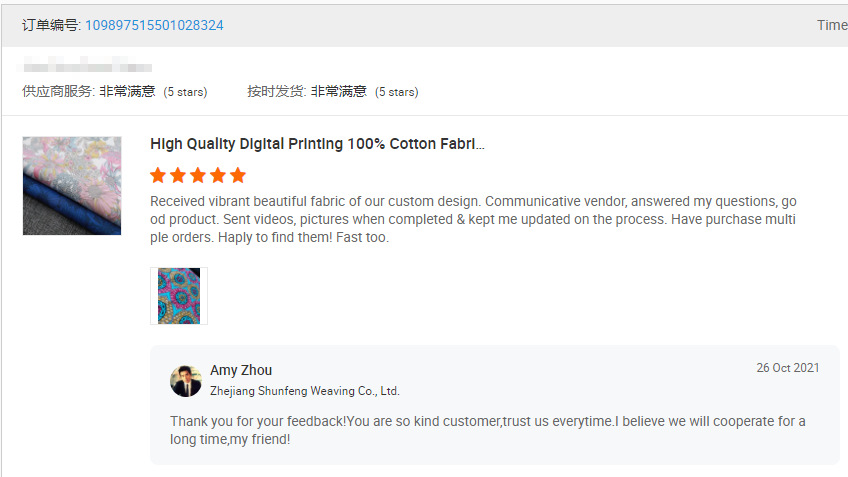
Task: Enlarge the customer's review photo
Action: pos(179,296)
